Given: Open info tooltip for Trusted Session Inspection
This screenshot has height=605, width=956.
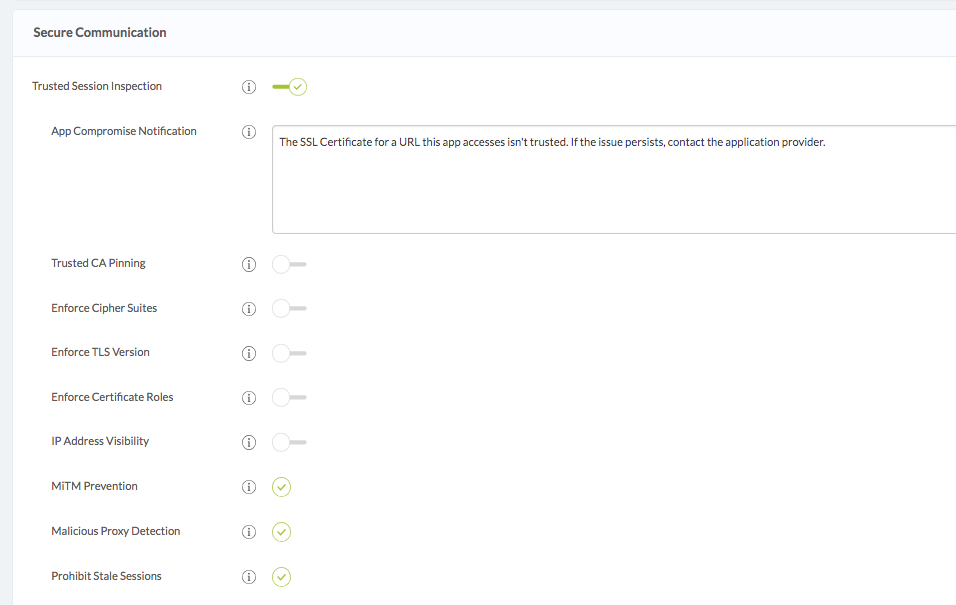Looking at the screenshot, I should point(248,87).
